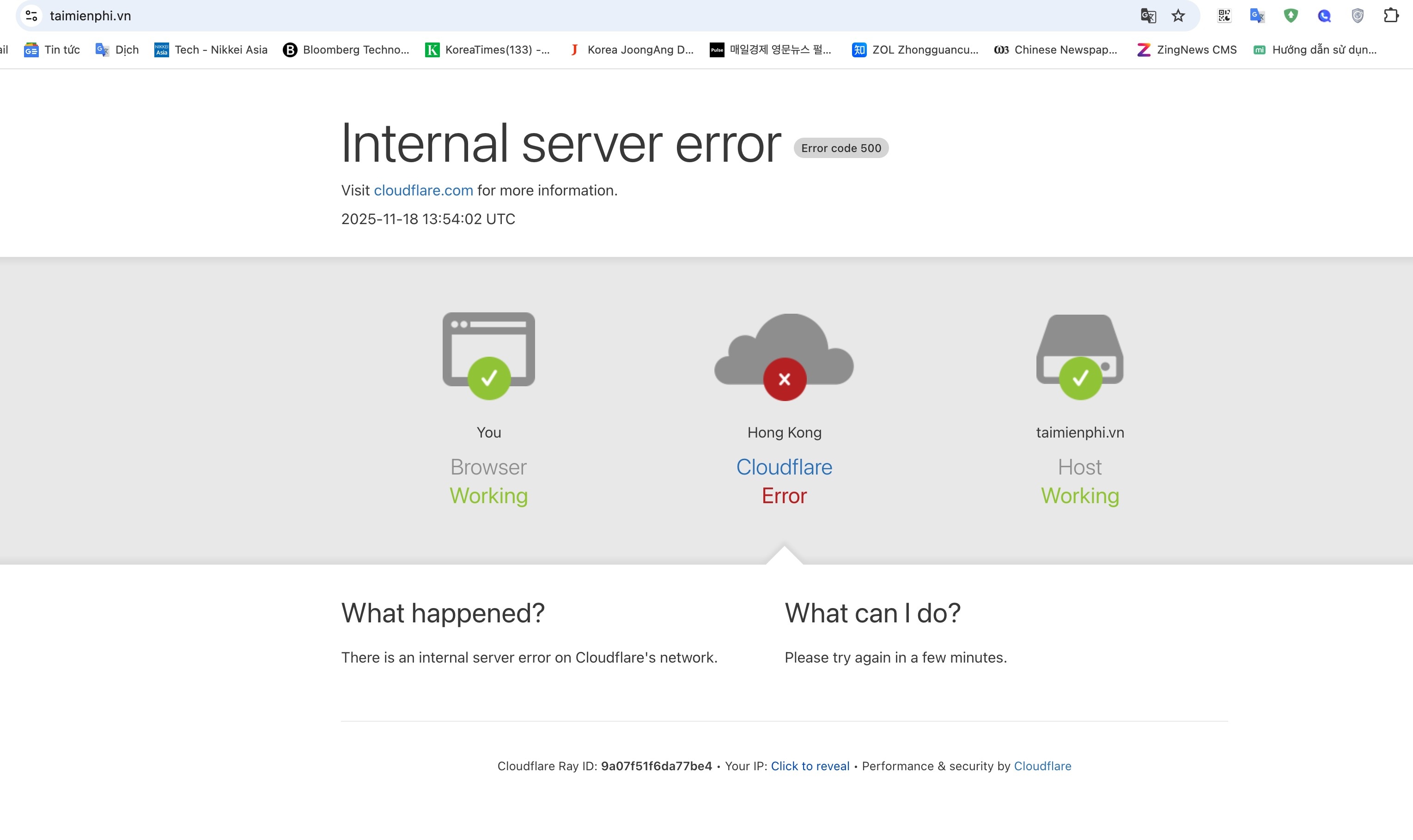
Task: Open the translate page icon in address bar
Action: pos(1148,16)
